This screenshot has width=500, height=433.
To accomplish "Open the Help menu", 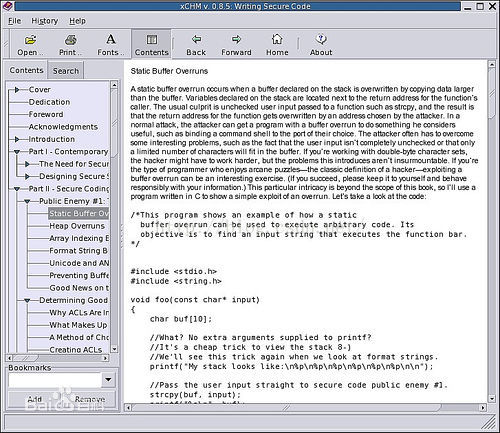I will 77,21.
